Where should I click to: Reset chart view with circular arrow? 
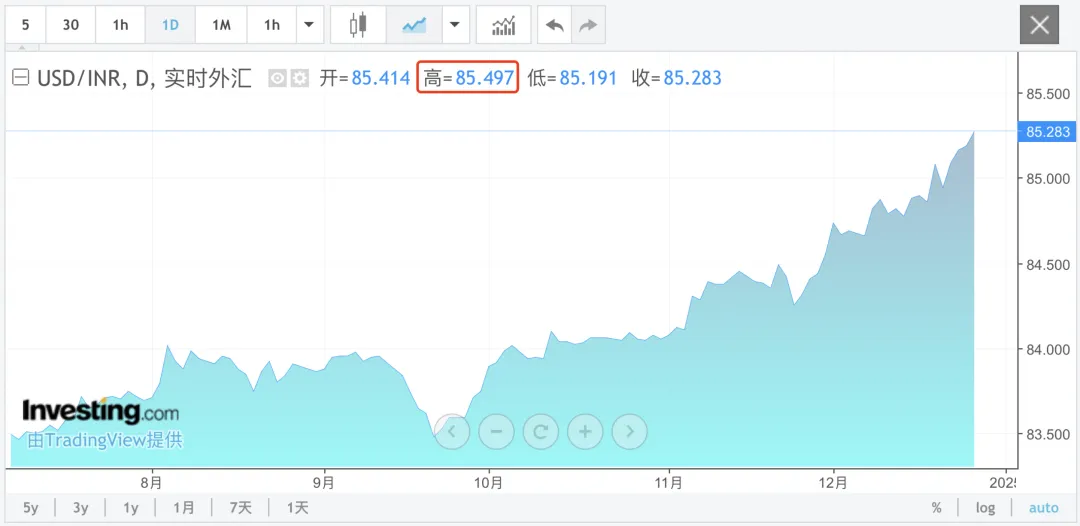click(x=541, y=432)
